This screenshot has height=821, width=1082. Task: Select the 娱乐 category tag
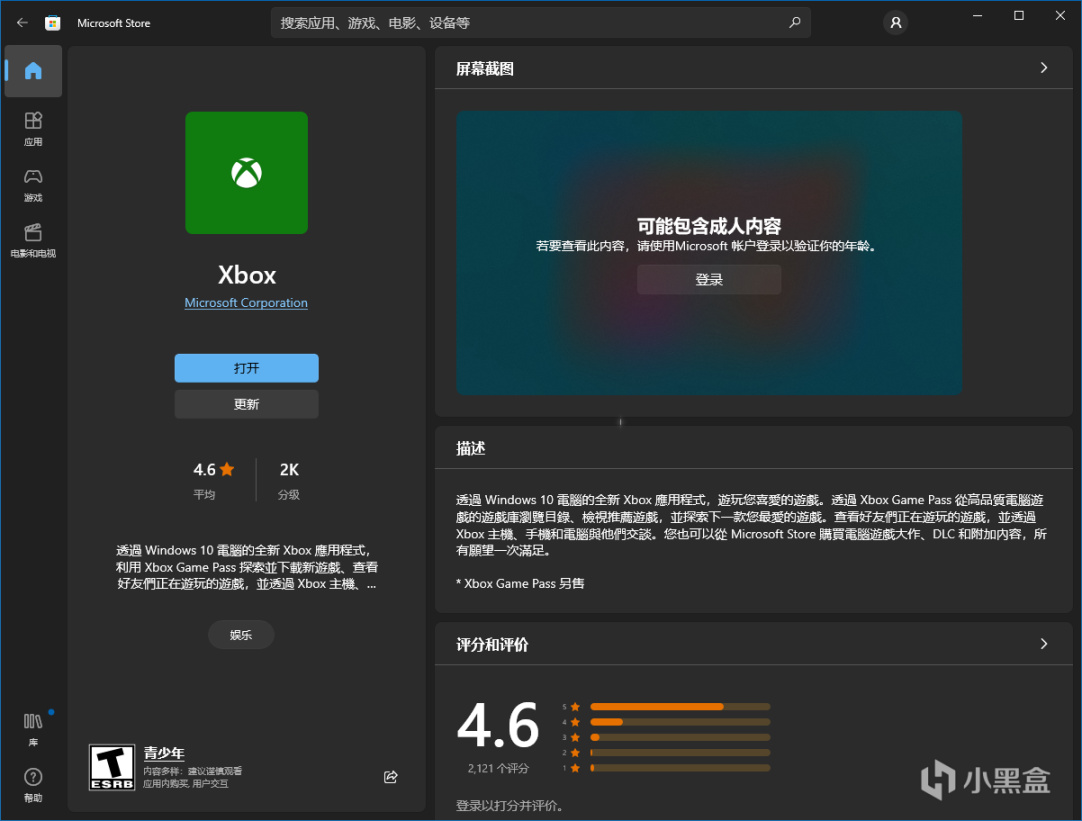241,635
